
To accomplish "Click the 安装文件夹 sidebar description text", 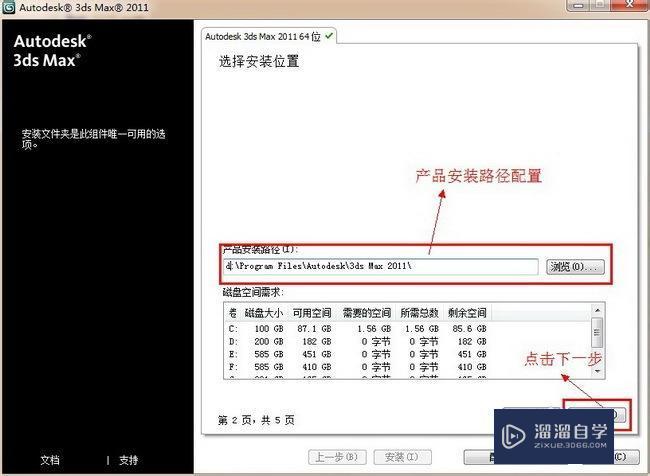I will (x=94, y=139).
